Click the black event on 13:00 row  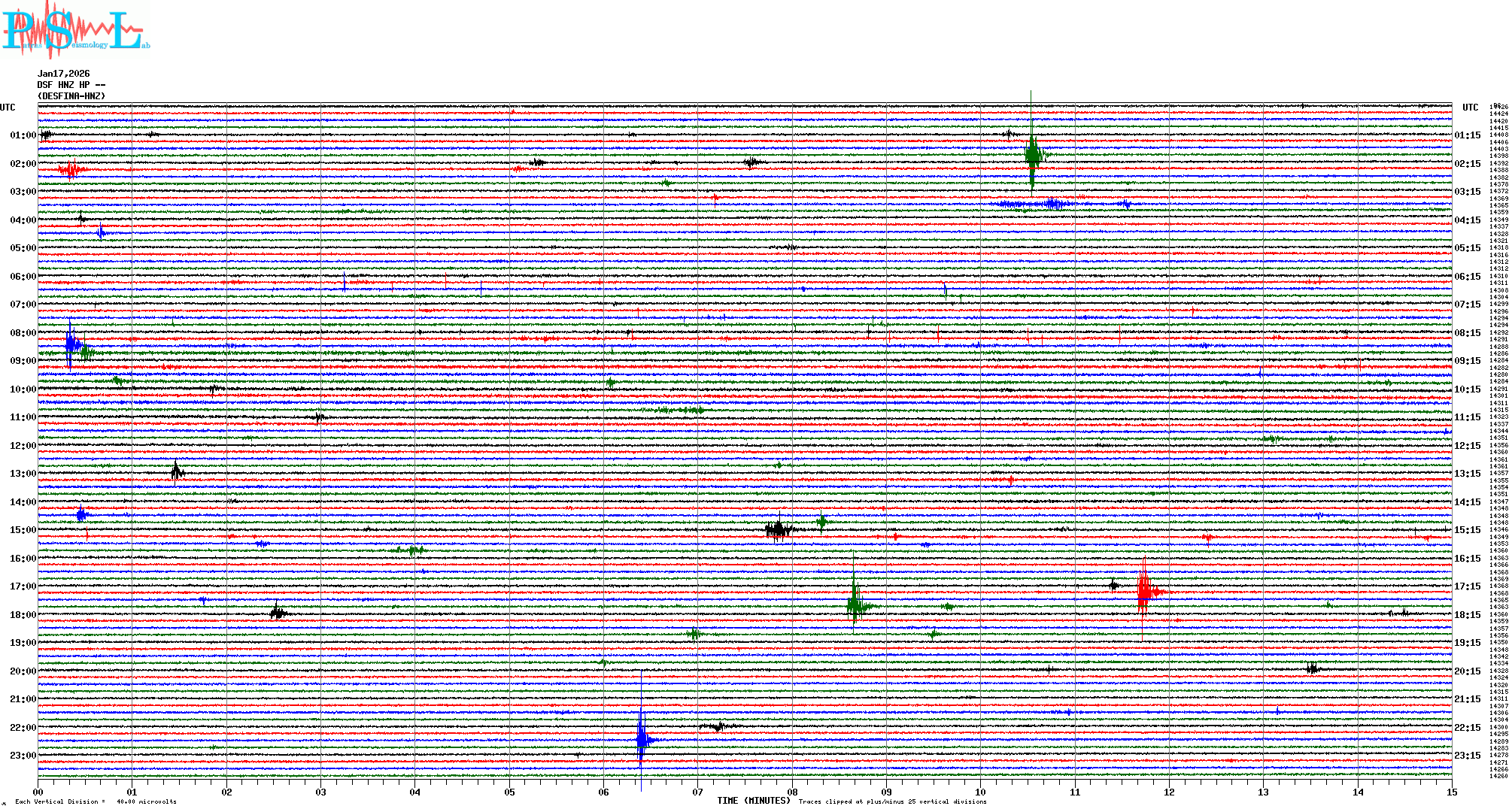176,472
